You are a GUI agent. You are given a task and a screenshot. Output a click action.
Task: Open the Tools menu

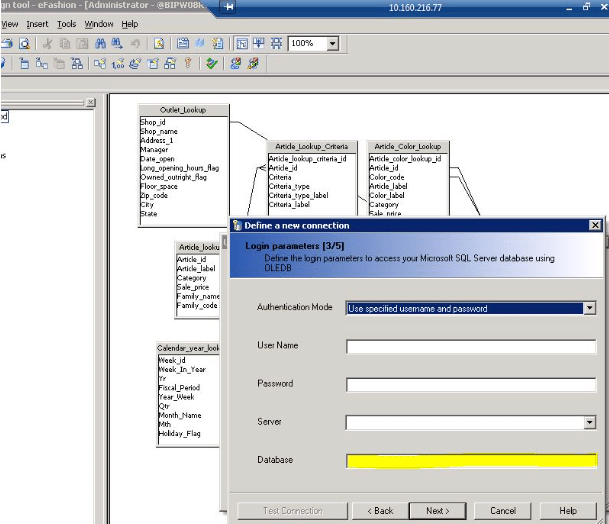click(x=66, y=23)
